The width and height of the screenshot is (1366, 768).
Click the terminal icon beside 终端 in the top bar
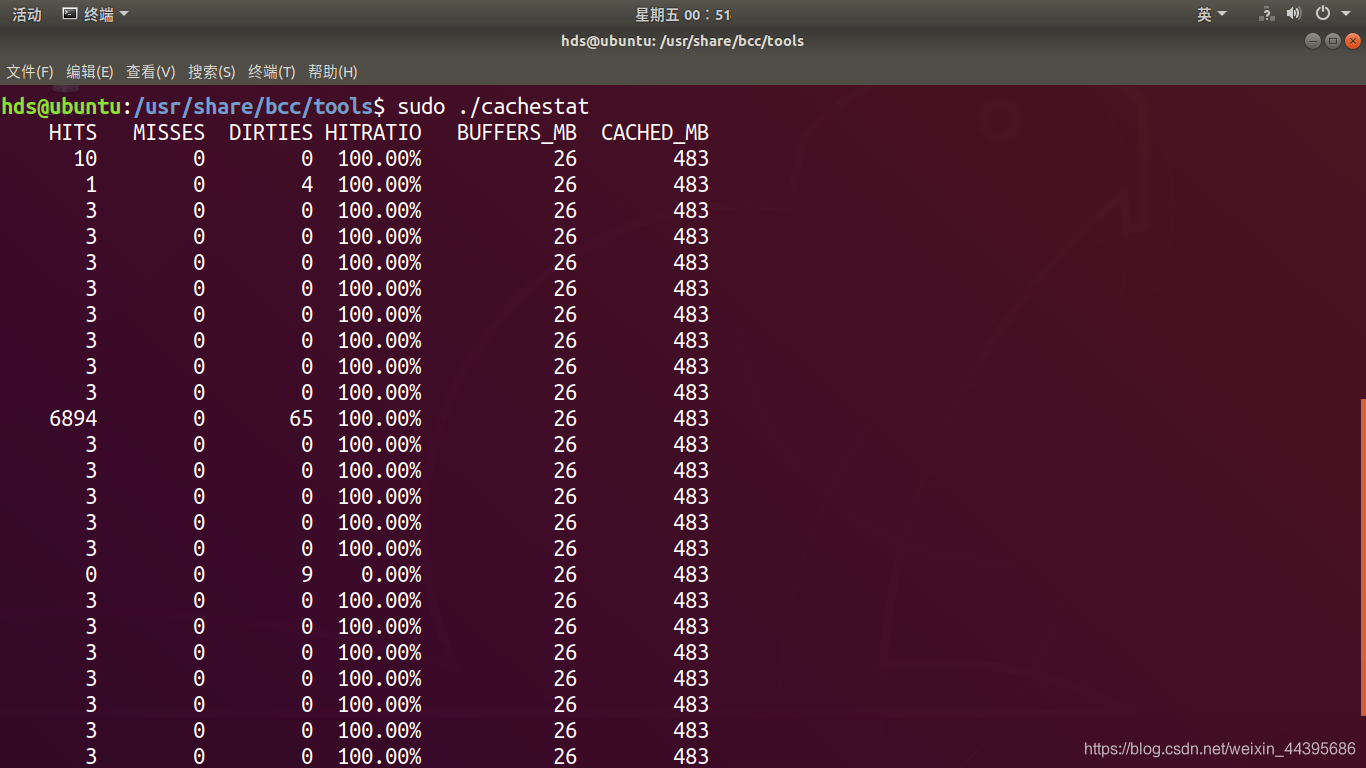tap(70, 14)
